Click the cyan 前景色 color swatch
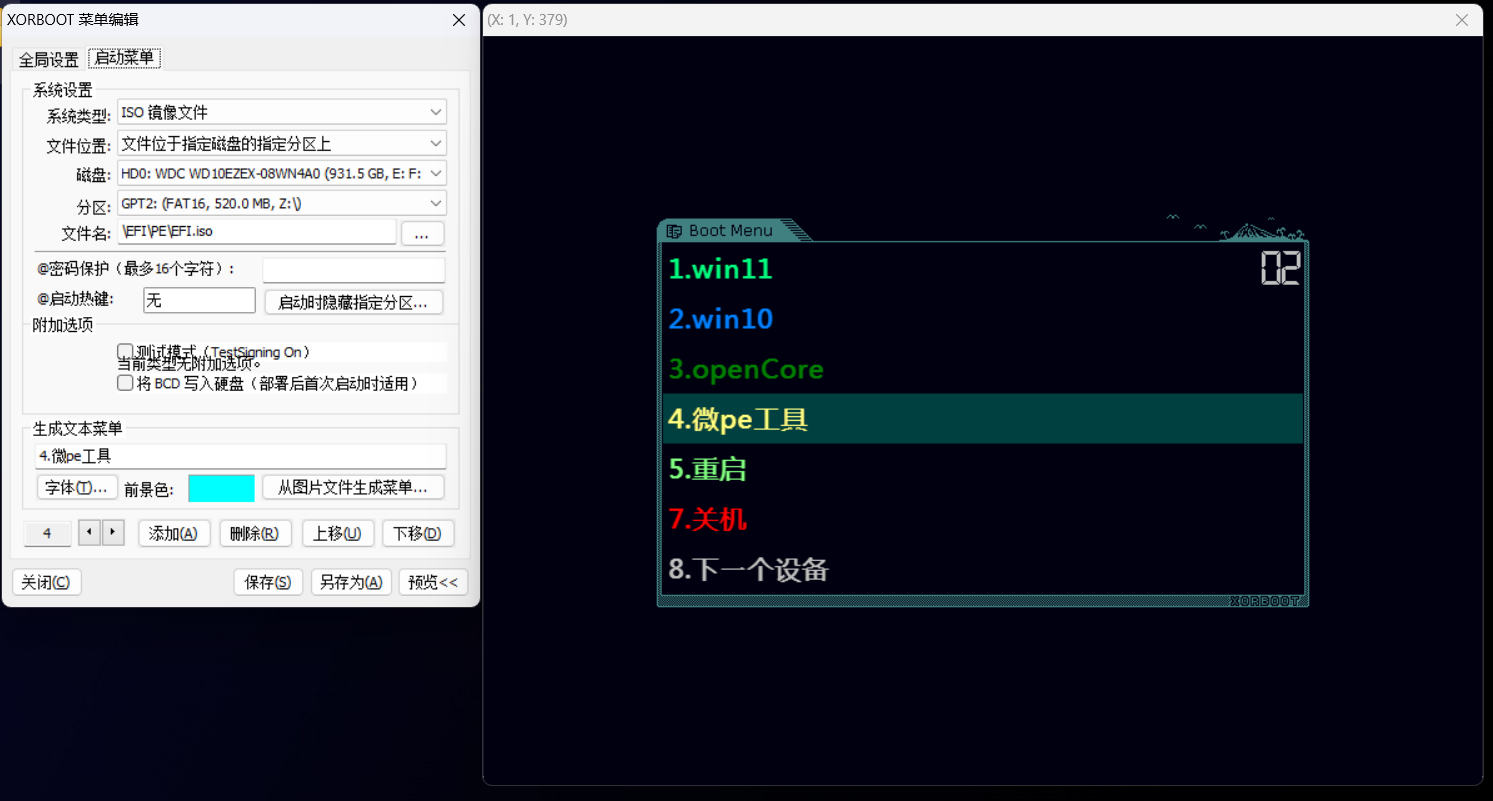The width and height of the screenshot is (1493, 801). [221, 488]
